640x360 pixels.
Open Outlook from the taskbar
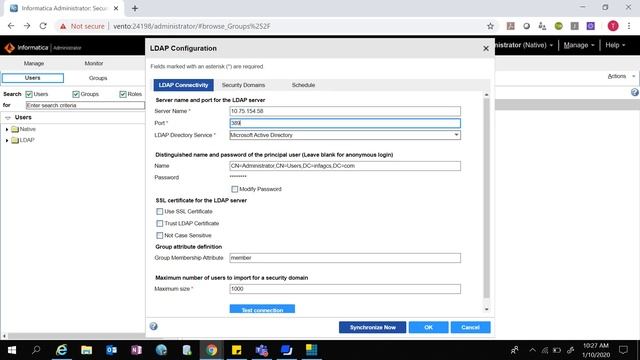pyautogui.click(x=111, y=350)
